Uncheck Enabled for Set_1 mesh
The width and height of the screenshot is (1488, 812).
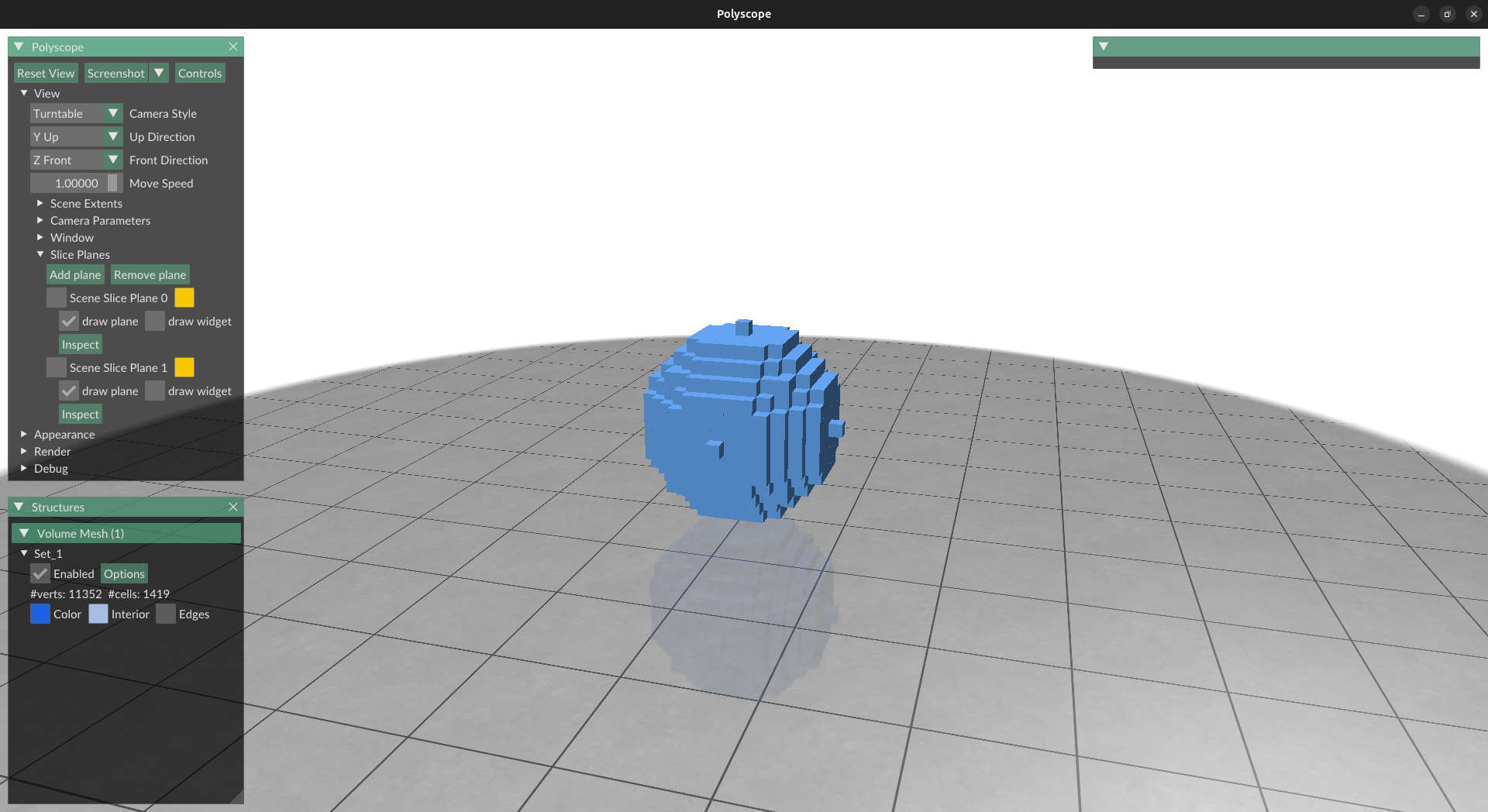pyautogui.click(x=40, y=574)
